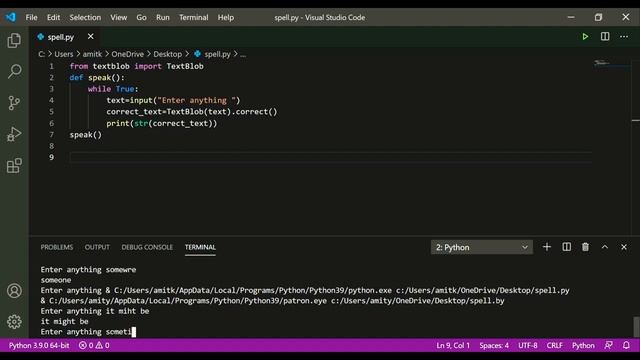Click the Users breadcrumb segment
Screen dimensions: 640x360
(x=64, y=54)
